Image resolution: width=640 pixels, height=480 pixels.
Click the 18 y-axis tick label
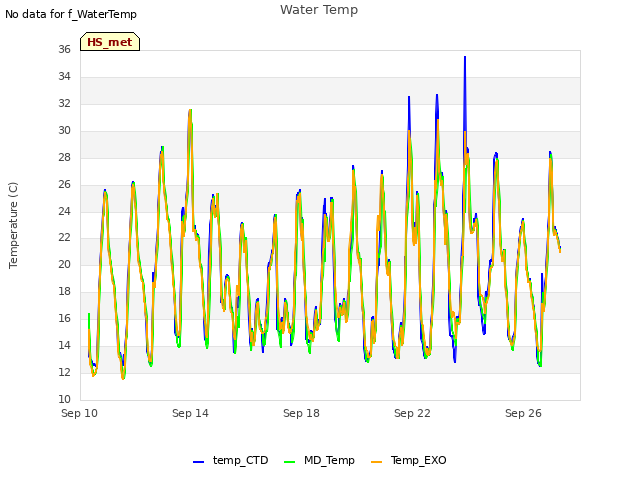click(x=64, y=291)
